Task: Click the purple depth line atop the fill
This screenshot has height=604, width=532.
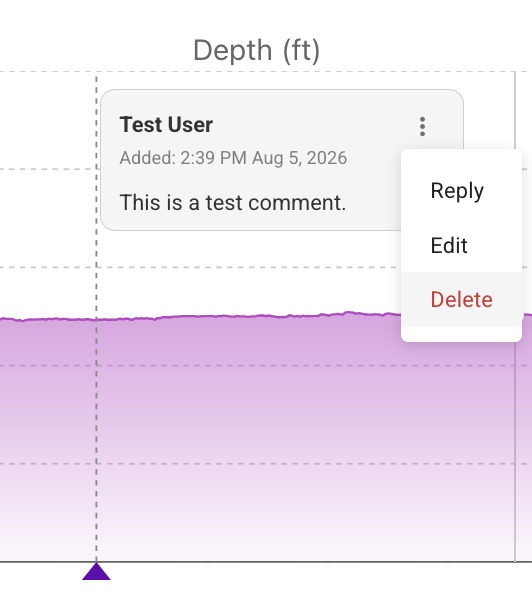Action: [x=231, y=316]
